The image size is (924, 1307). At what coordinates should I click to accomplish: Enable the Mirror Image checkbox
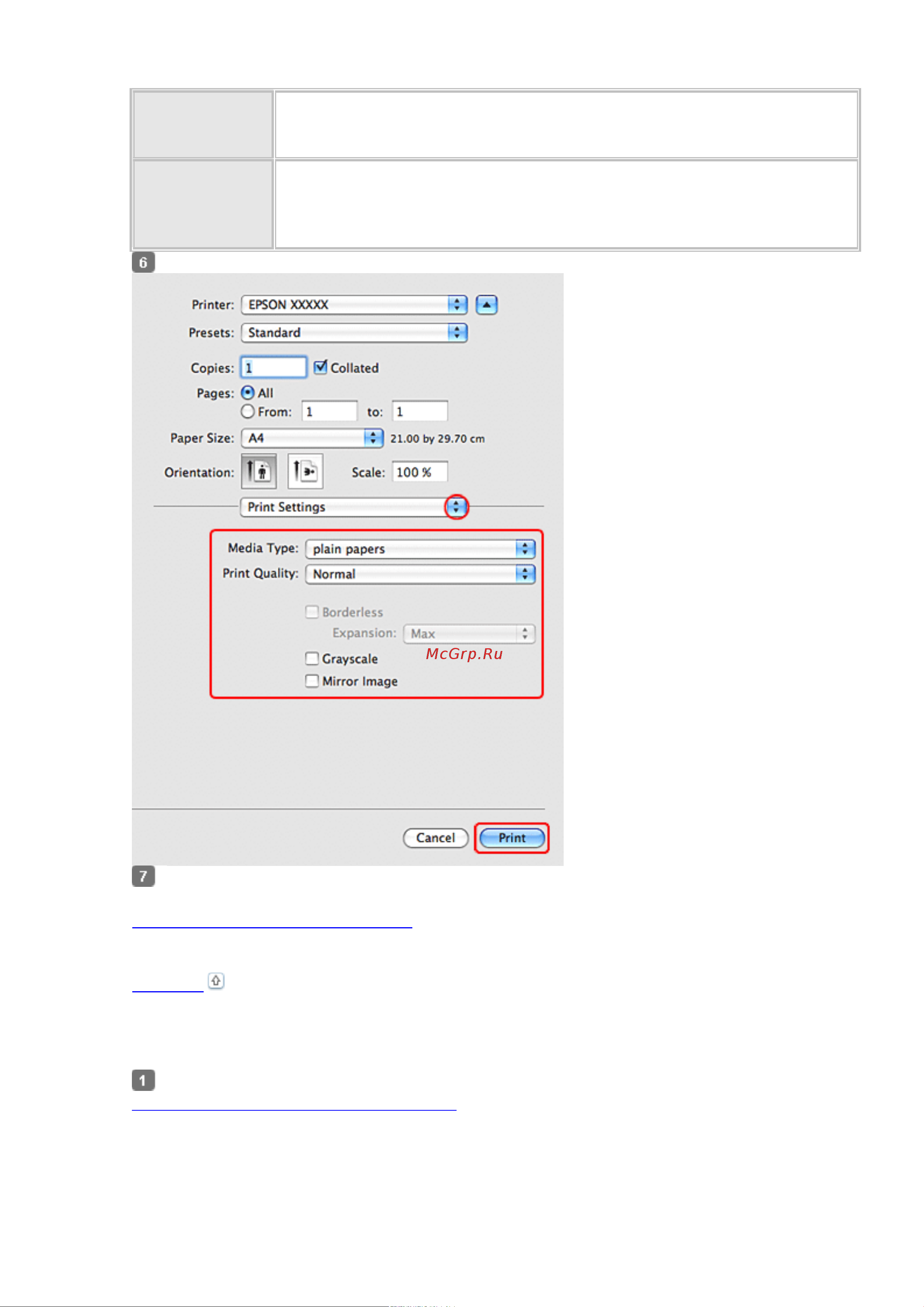312,681
